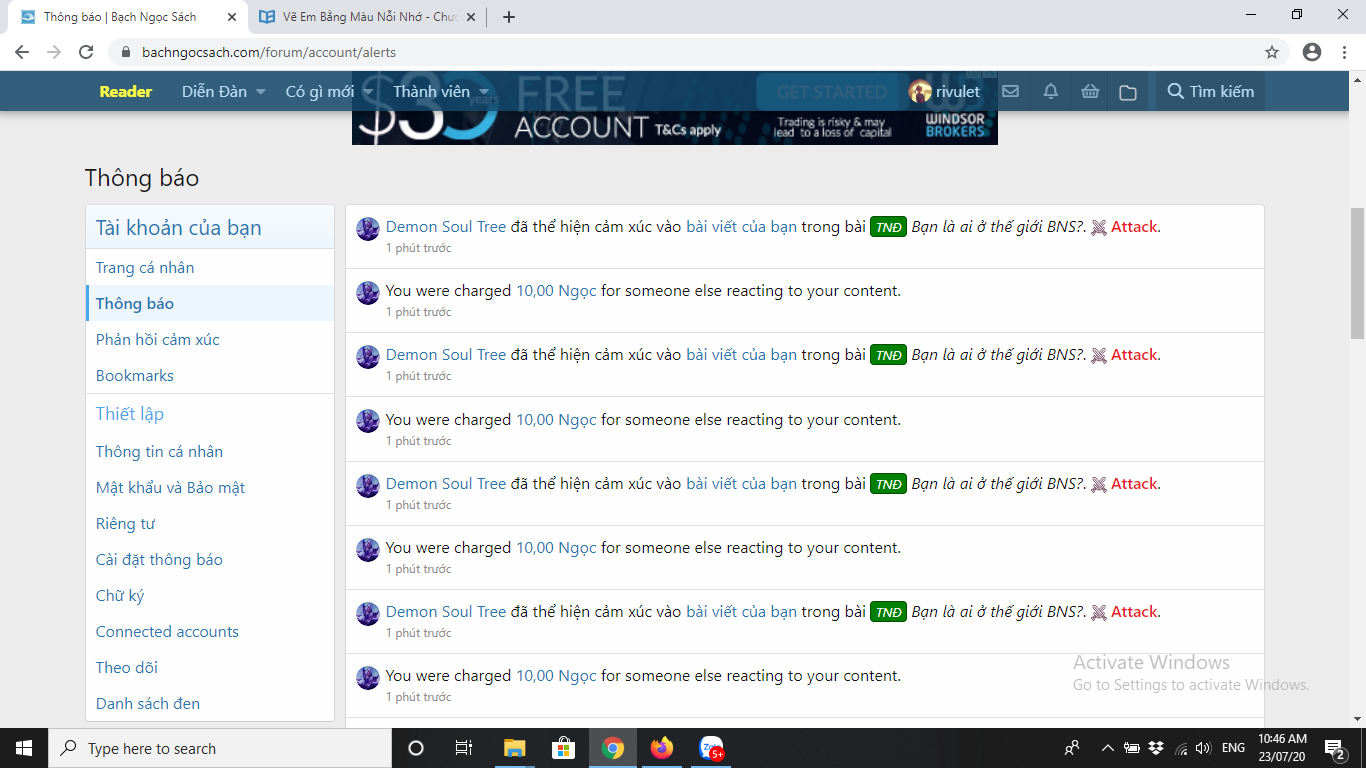Click the bookmark star in address bar
Viewport: 1366px width, 768px height.
[x=1272, y=52]
